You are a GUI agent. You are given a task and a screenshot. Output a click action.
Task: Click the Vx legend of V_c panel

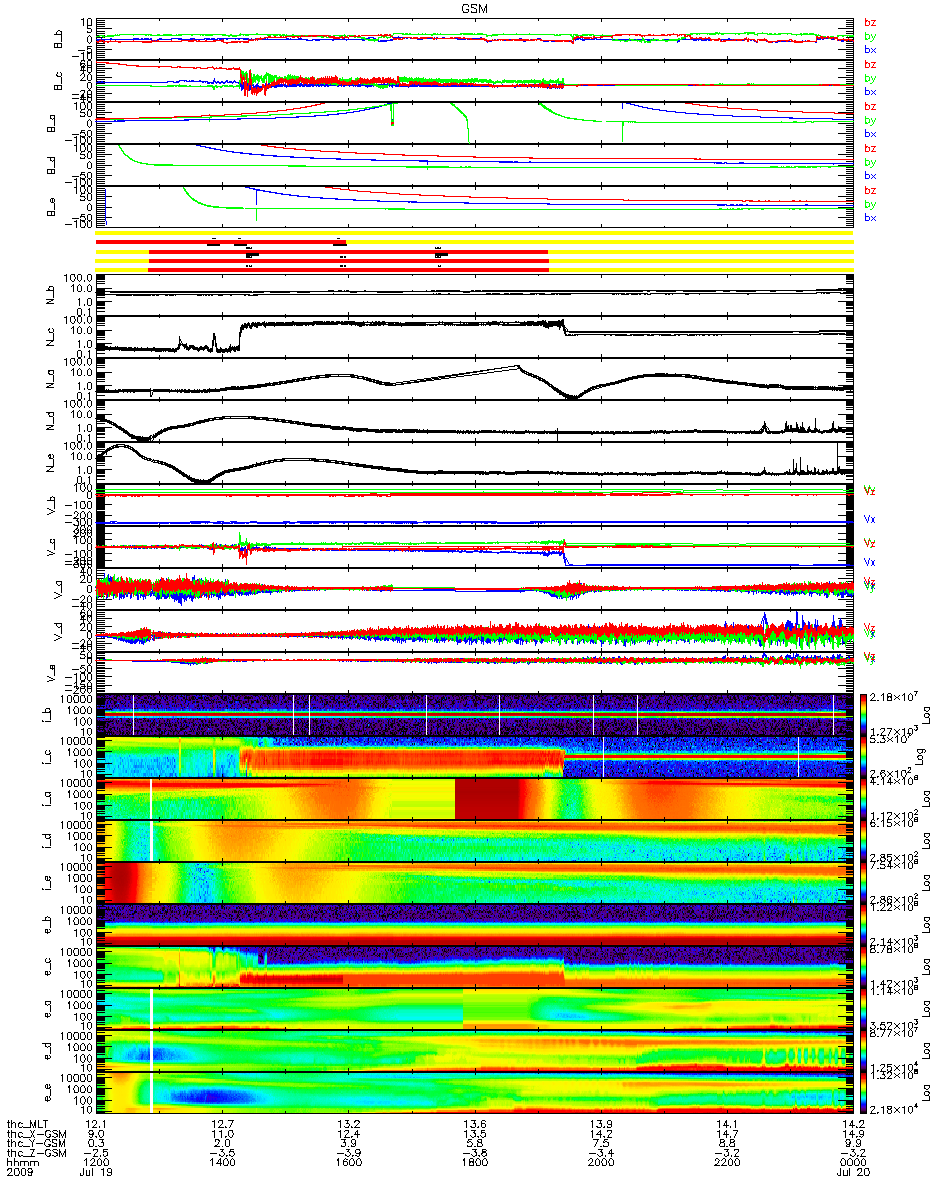[869, 561]
